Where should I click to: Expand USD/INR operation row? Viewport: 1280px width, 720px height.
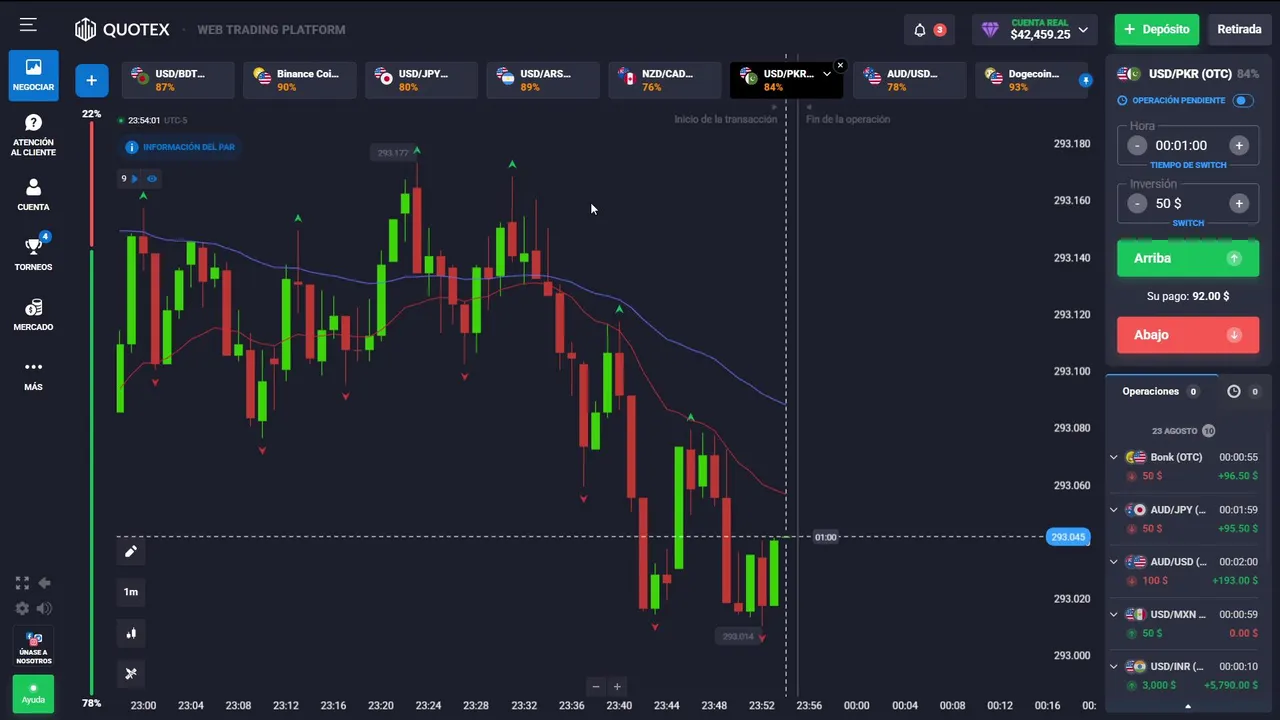coord(1114,666)
